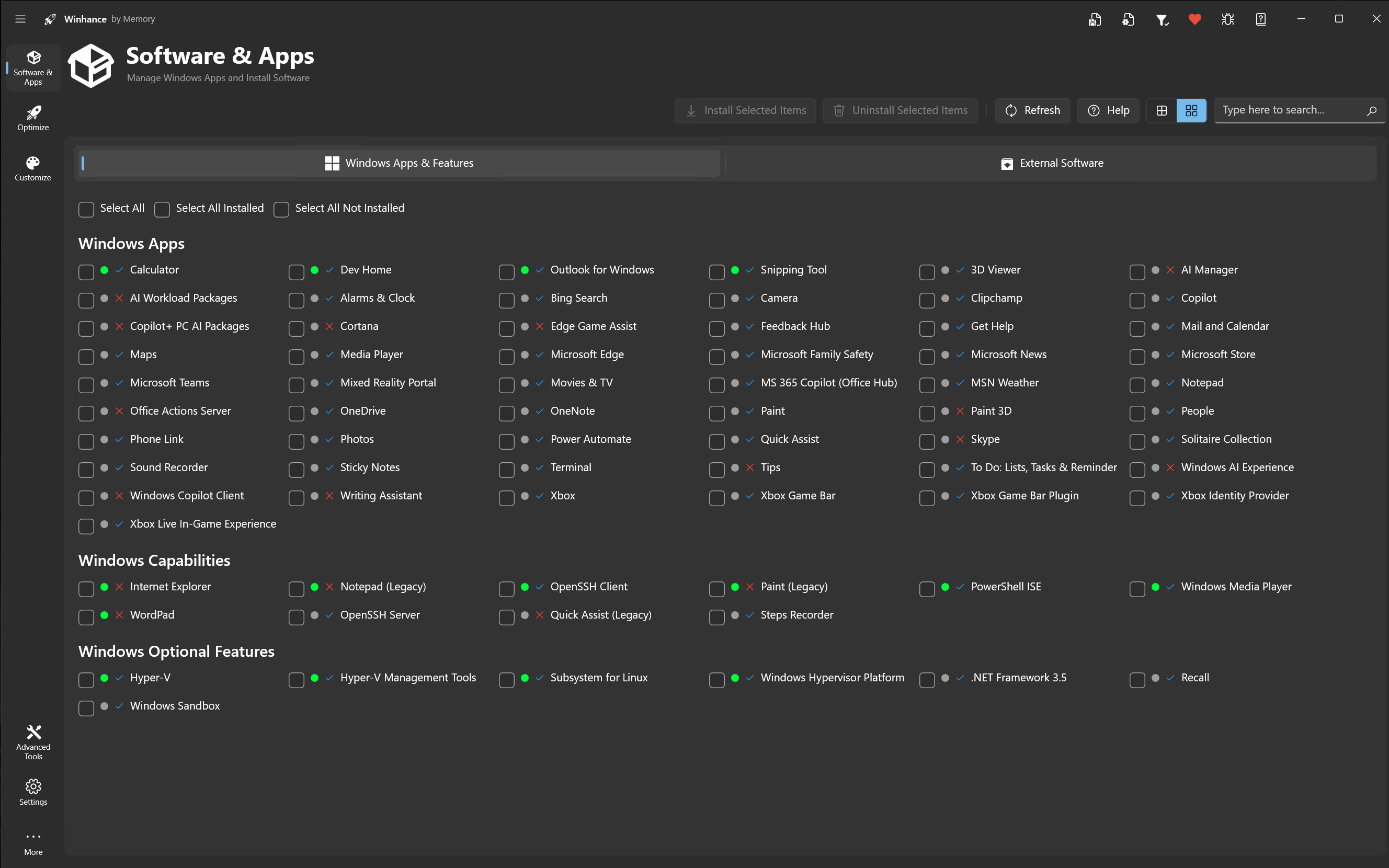Click the red heart donate icon
This screenshot has height=868, width=1389.
point(1195,19)
